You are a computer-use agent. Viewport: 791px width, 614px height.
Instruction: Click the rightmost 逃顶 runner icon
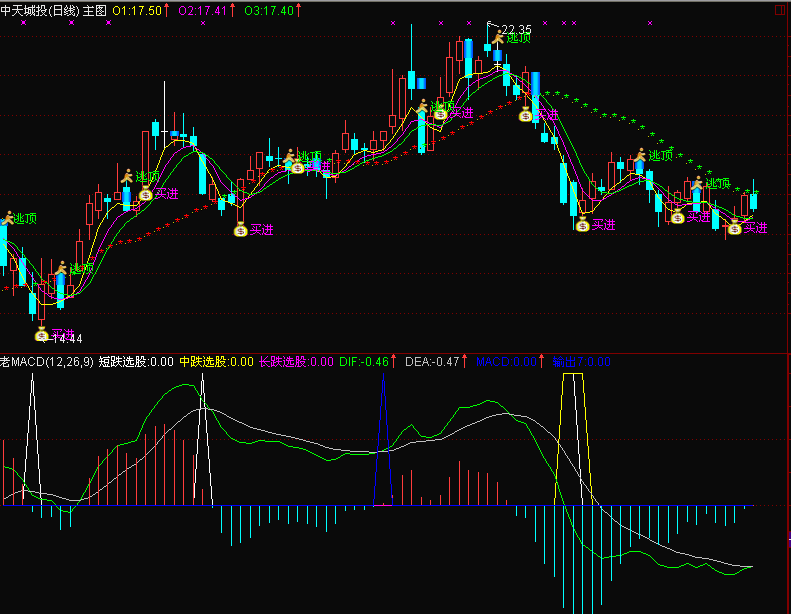click(696, 183)
